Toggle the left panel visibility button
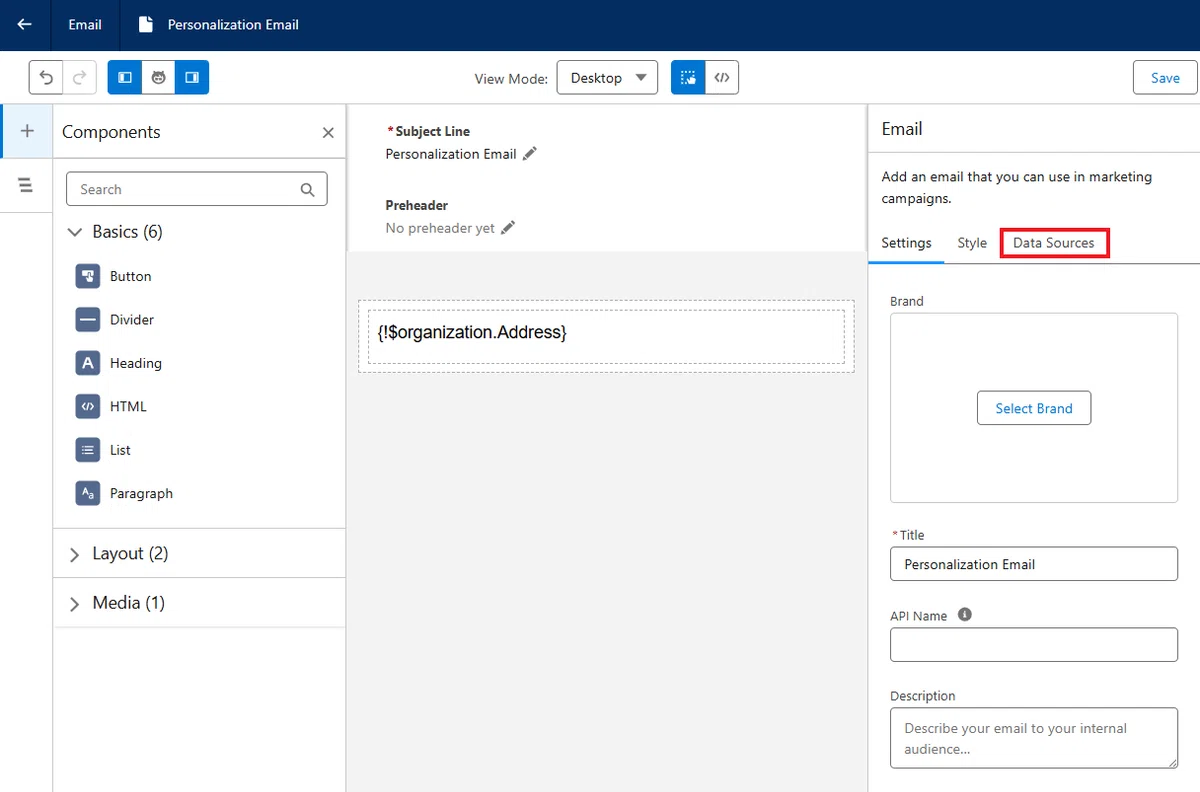1200x792 pixels. pos(125,77)
